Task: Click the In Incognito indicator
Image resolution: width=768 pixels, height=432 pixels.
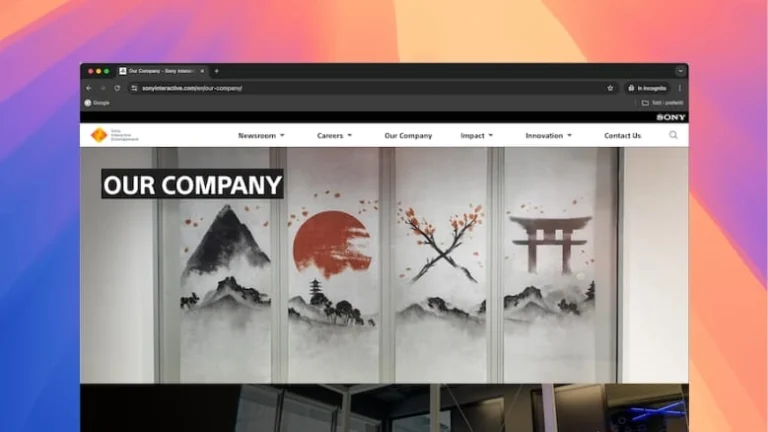Action: 647,88
